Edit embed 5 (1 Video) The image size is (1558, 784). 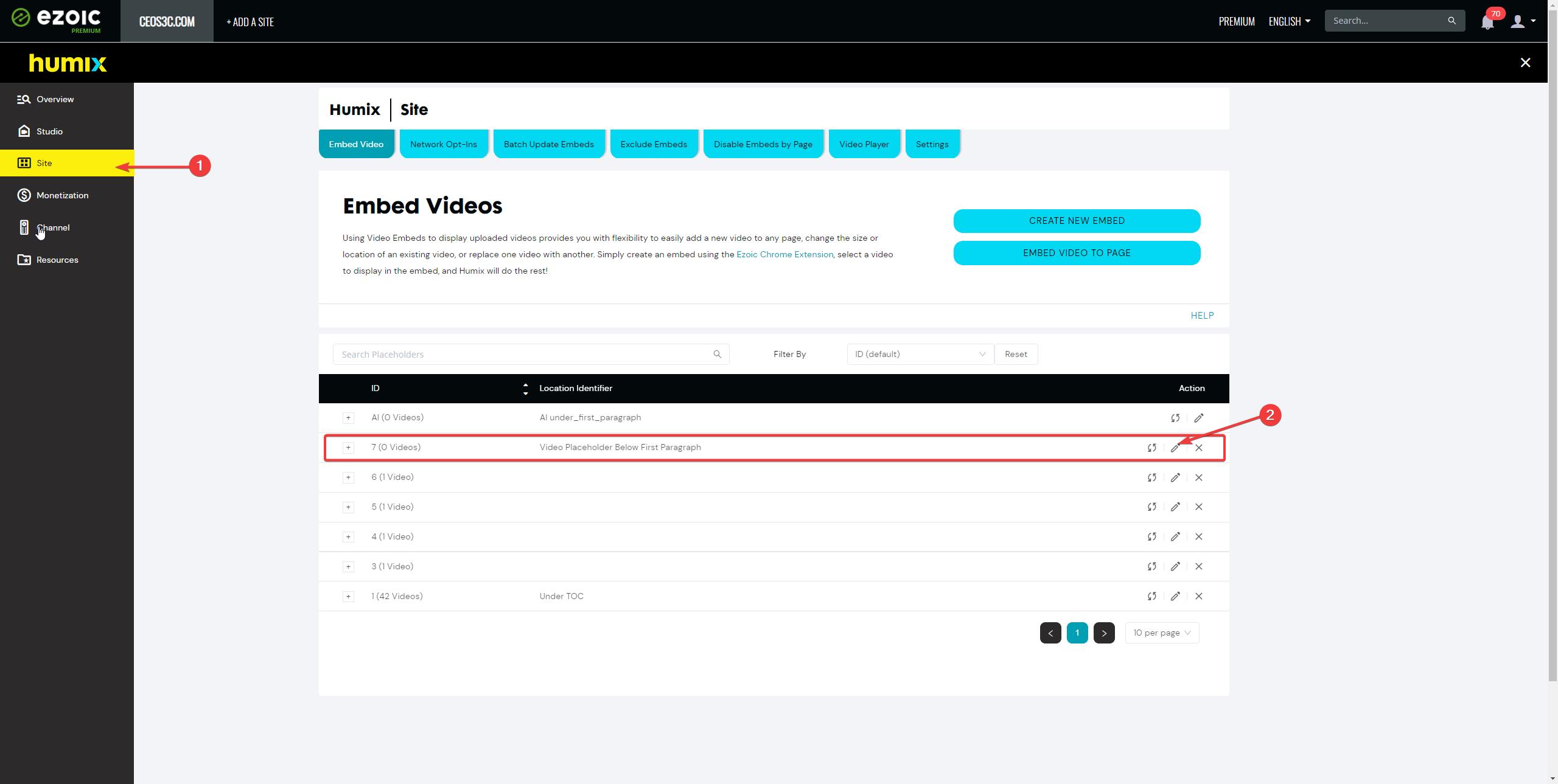[1175, 507]
